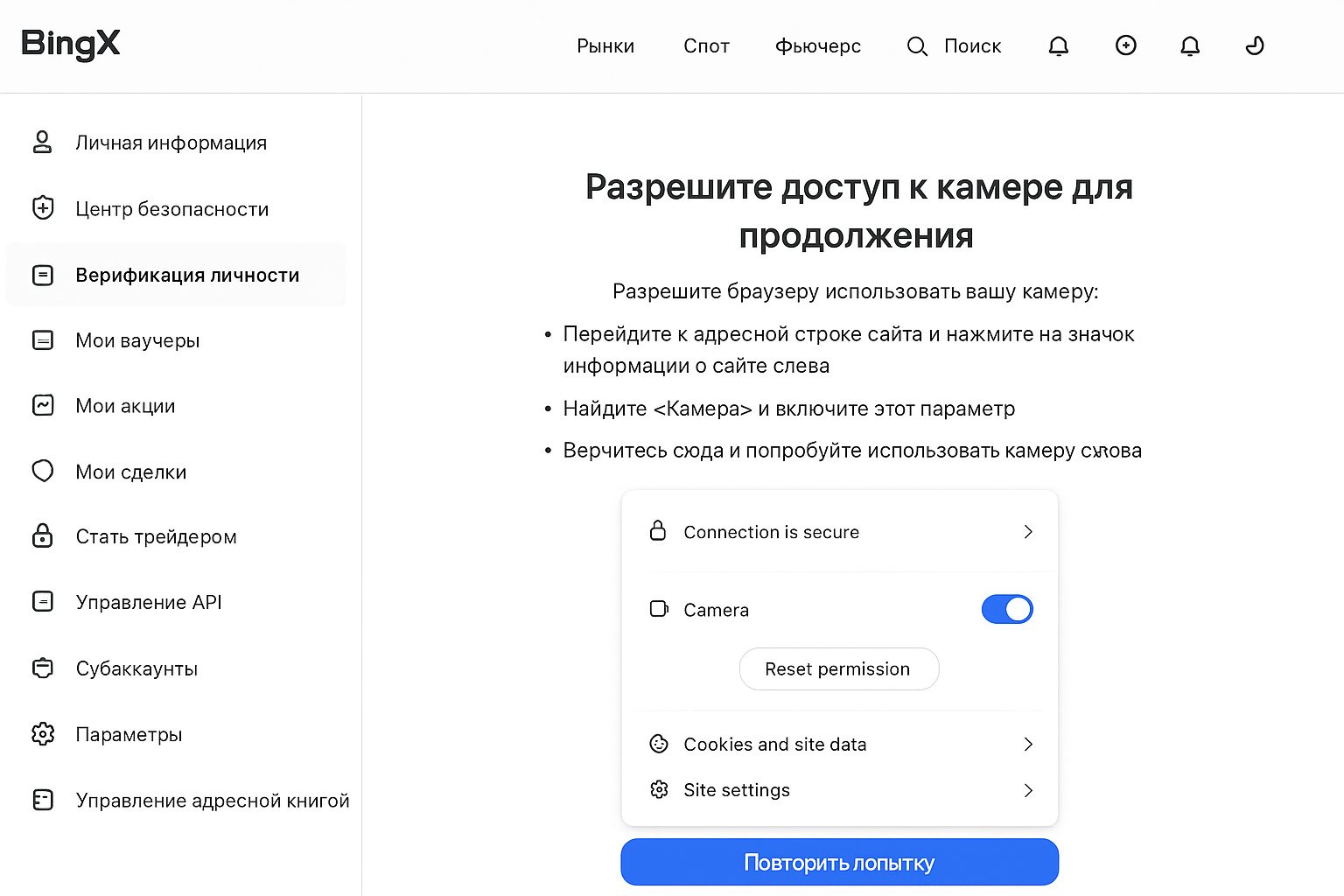1344x896 pixels.
Task: Open the Site settings chevron arrow
Action: click(1028, 790)
